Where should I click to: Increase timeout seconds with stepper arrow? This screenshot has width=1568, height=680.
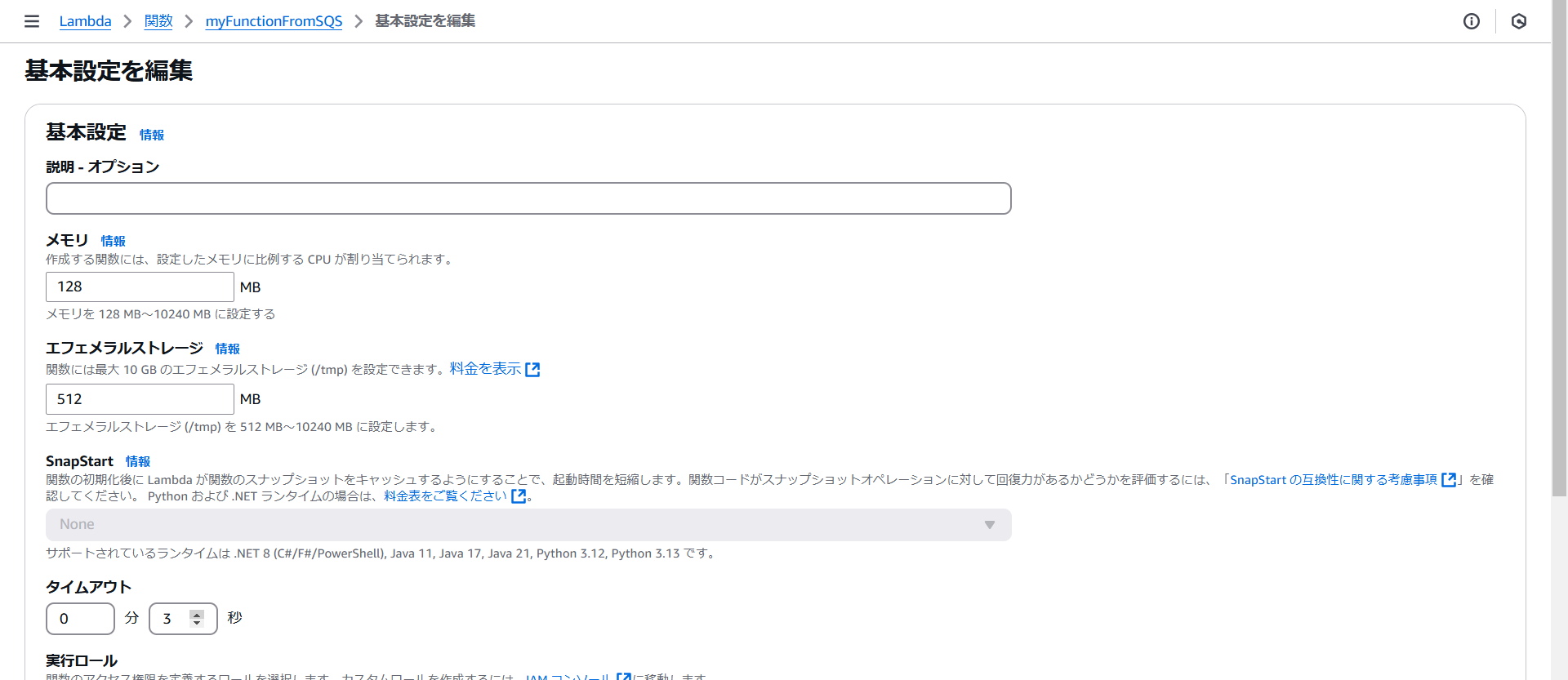tap(197, 614)
